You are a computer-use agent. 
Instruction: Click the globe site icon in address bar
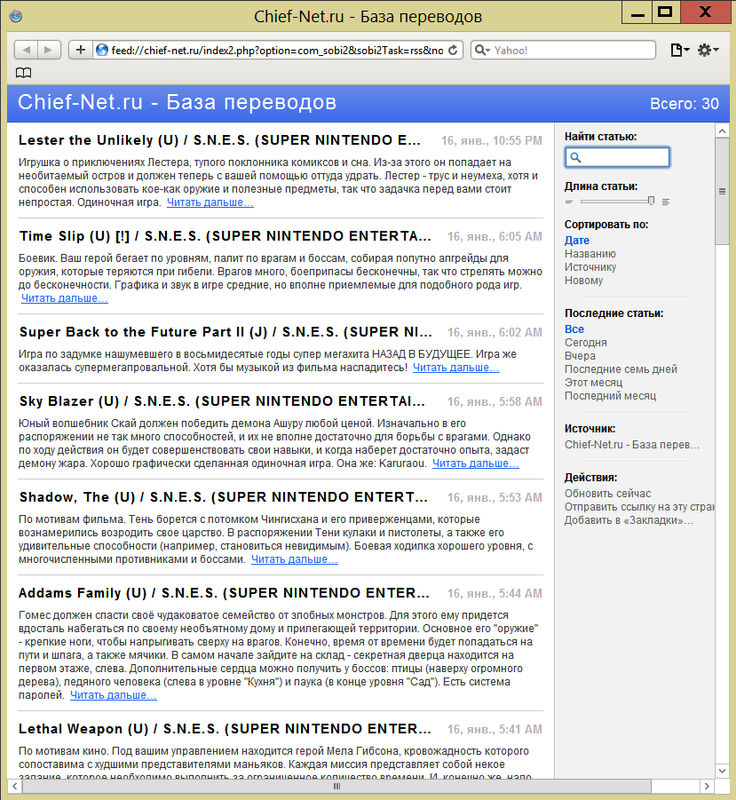[x=102, y=50]
